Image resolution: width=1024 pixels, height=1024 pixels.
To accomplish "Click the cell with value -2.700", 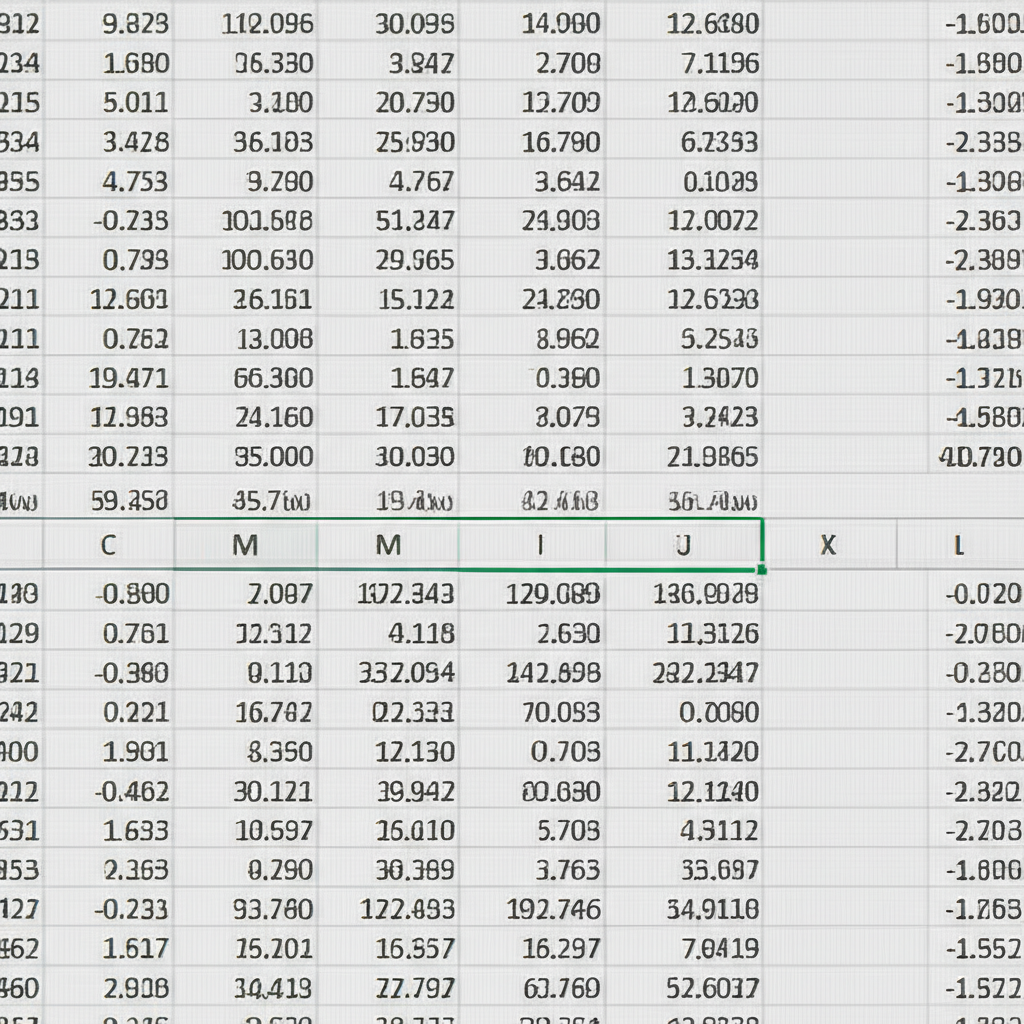I will pos(977,751).
